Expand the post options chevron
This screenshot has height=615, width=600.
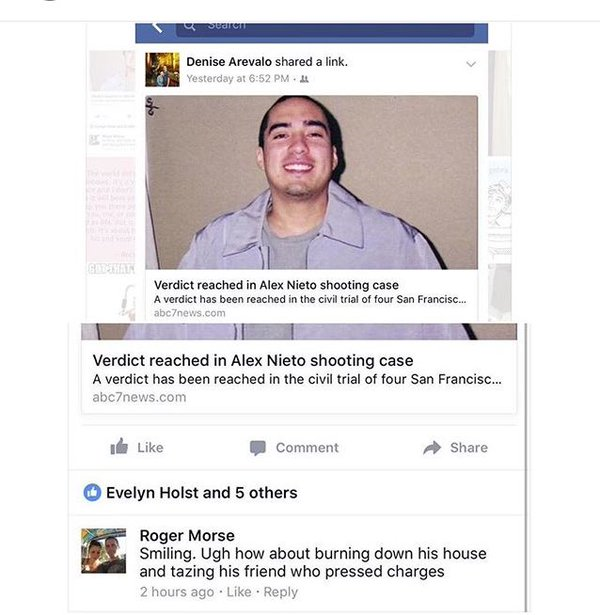click(x=471, y=64)
